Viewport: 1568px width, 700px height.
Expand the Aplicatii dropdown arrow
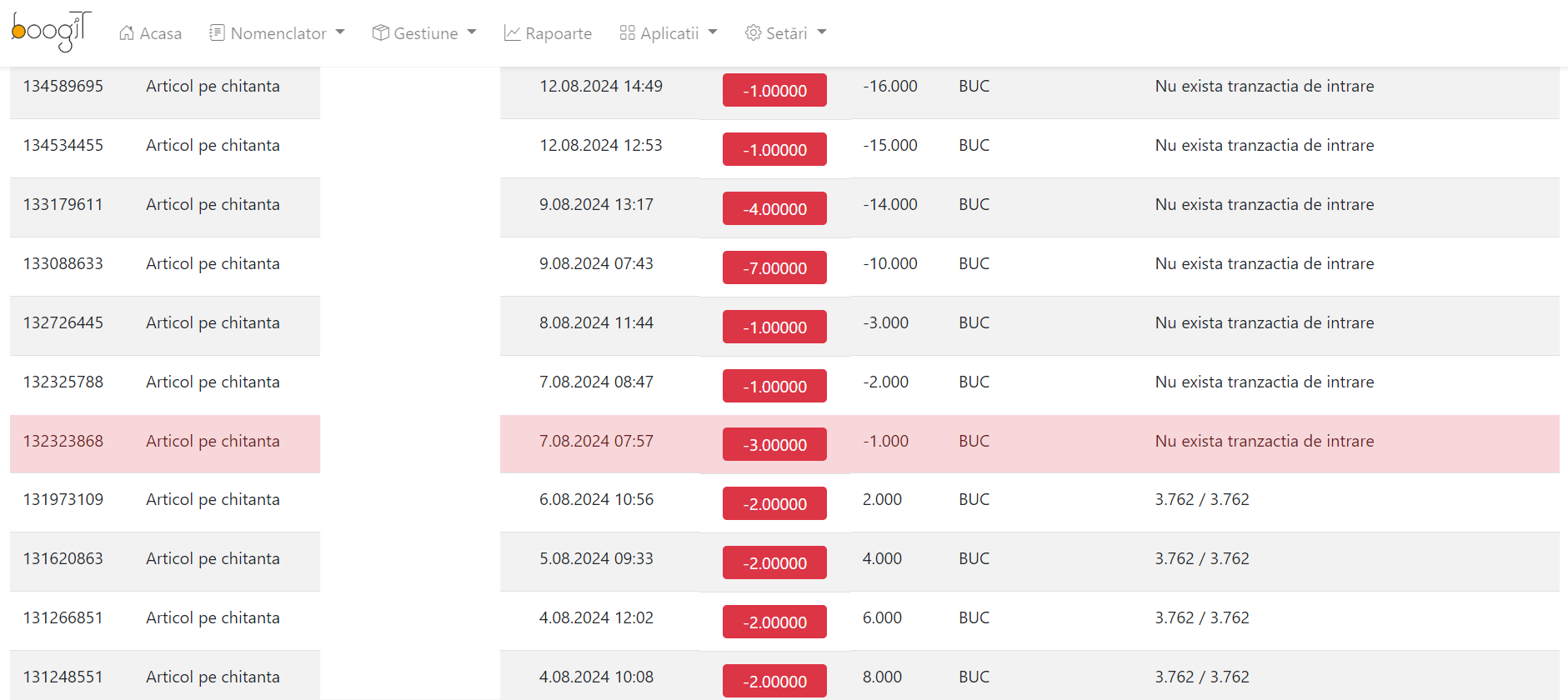[x=713, y=32]
